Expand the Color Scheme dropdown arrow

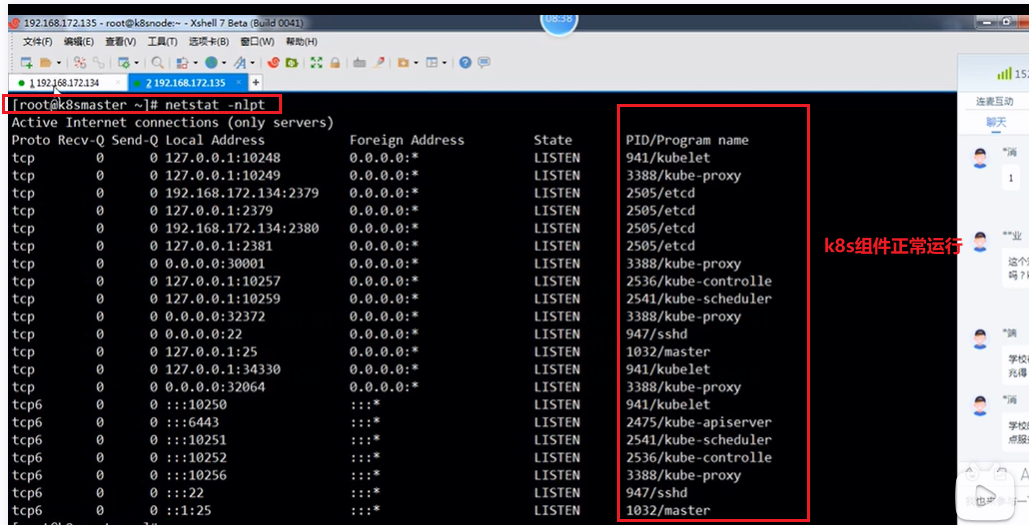[x=196, y=63]
